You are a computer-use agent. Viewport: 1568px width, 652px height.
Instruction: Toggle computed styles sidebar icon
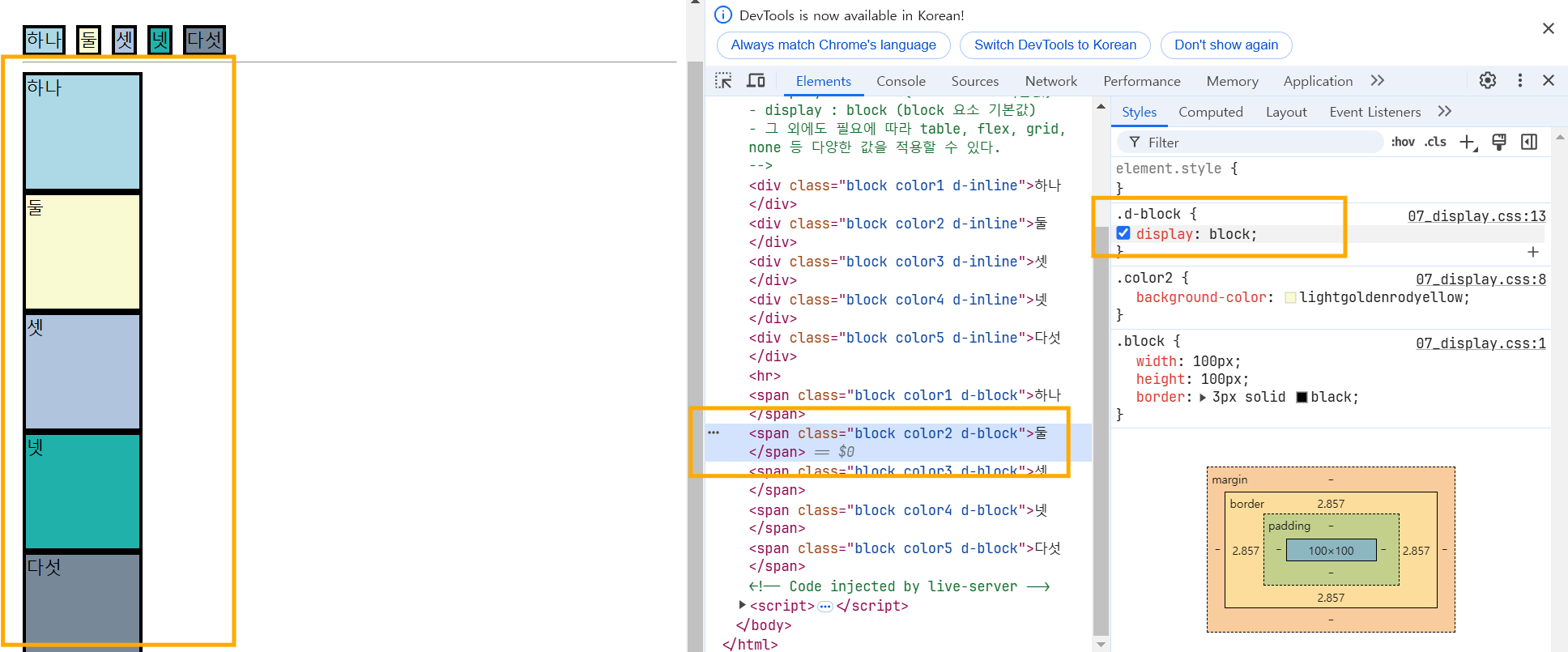[x=1529, y=142]
